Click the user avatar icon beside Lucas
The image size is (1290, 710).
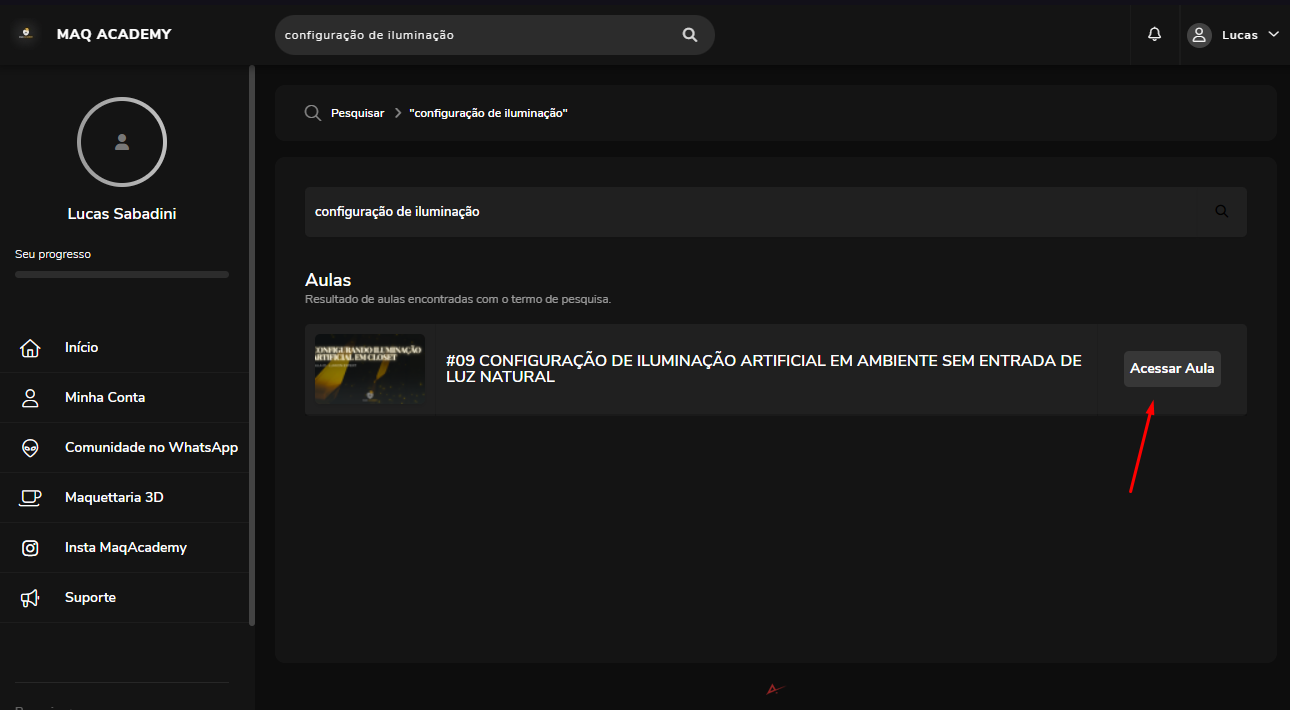point(1199,35)
